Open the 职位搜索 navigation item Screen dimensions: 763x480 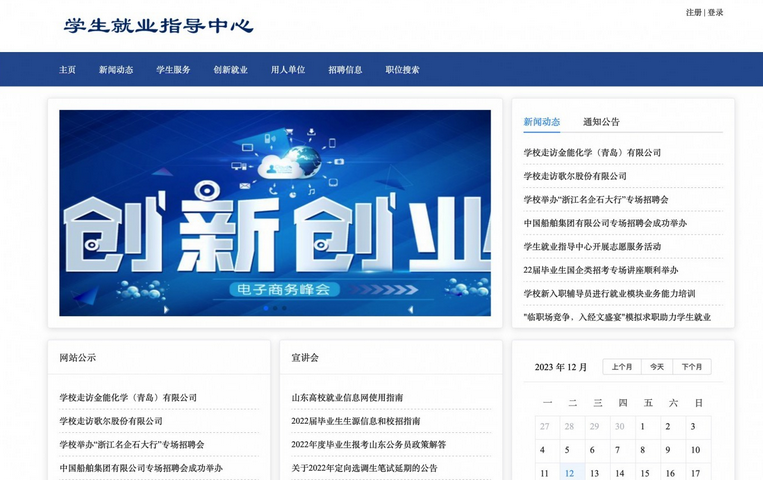click(402, 70)
